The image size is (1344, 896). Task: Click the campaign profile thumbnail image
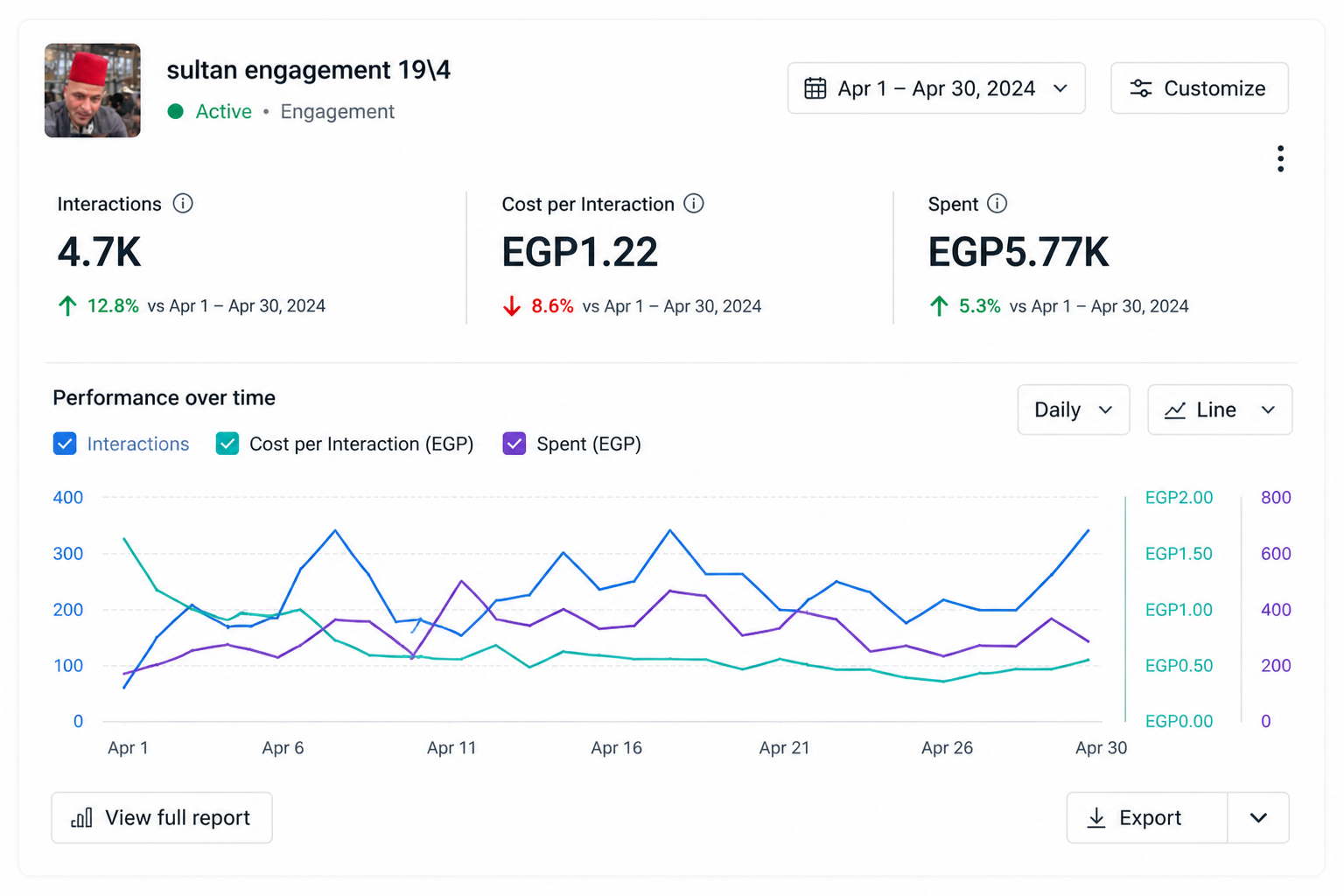tap(93, 91)
